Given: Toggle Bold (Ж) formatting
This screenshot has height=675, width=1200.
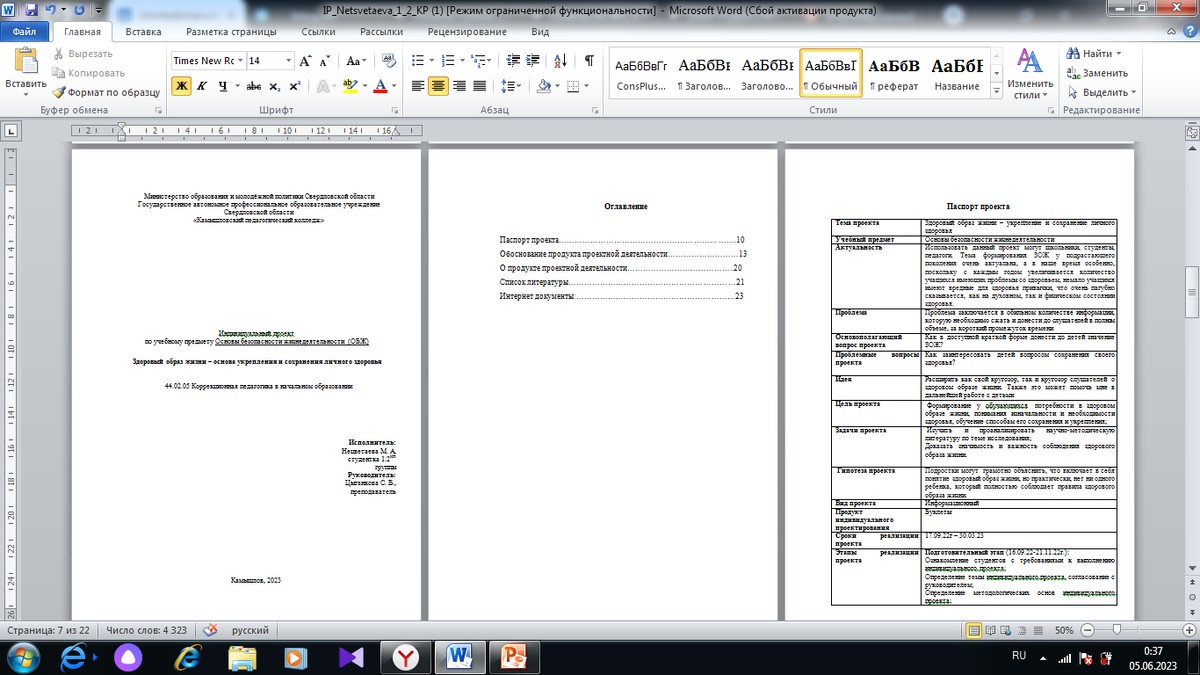Looking at the screenshot, I should (182, 86).
